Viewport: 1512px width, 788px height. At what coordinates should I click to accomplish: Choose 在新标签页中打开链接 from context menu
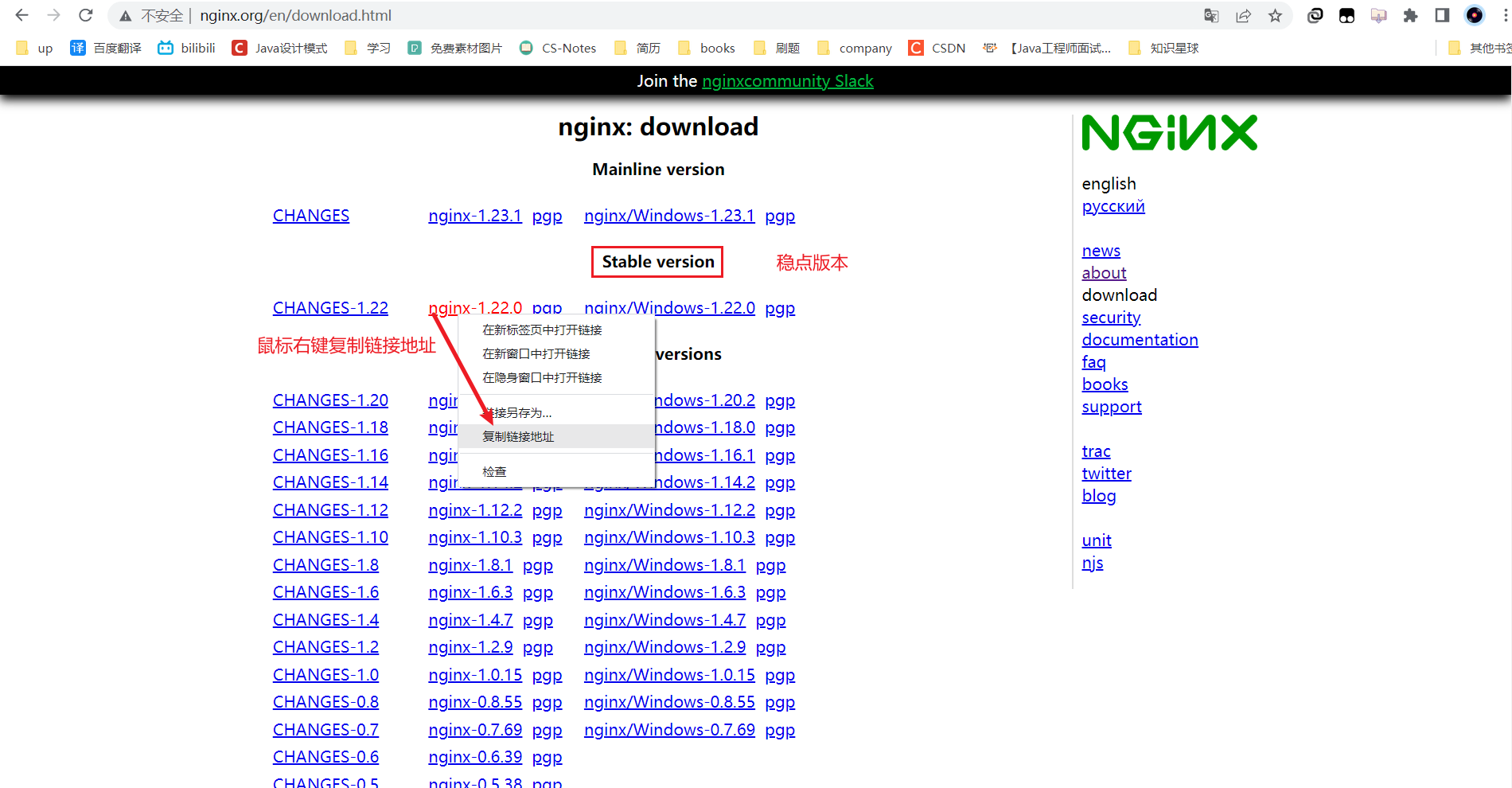click(x=556, y=330)
